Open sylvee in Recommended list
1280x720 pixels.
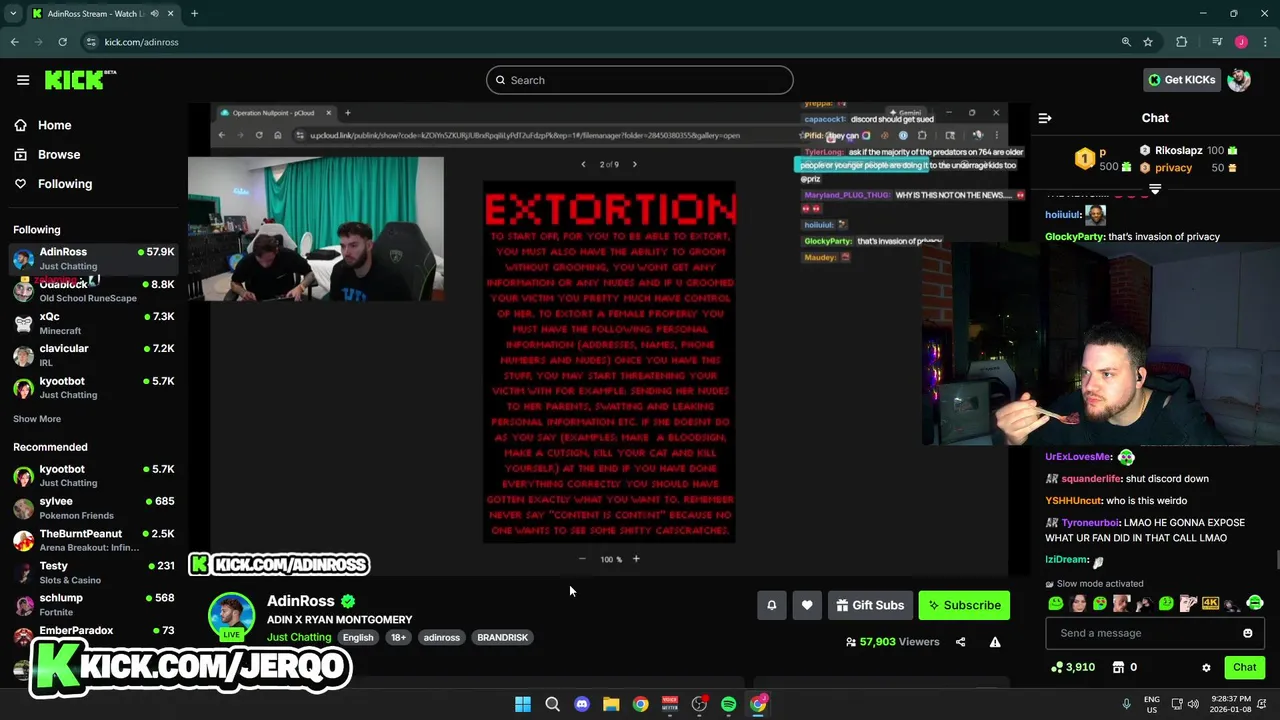(92, 507)
